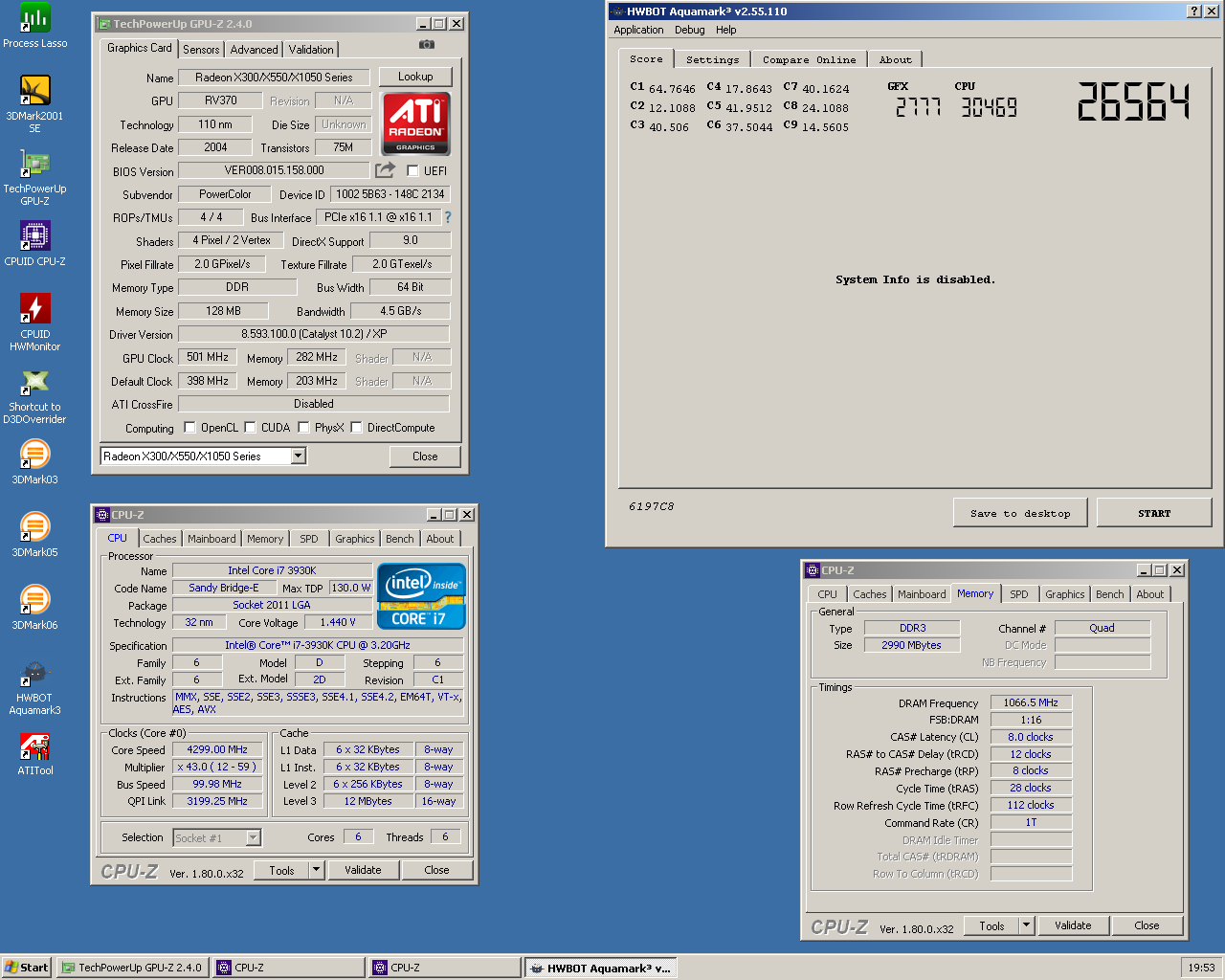
Task: Click the ATI Radeon logo in GPU-Z
Action: point(416,123)
